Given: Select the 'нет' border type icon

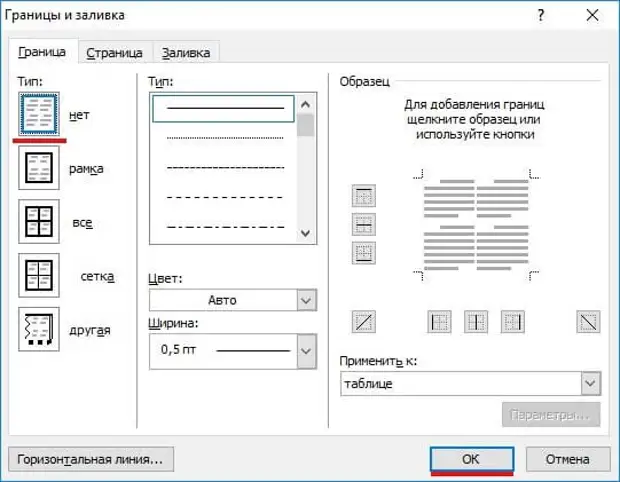Looking at the screenshot, I should [x=40, y=114].
